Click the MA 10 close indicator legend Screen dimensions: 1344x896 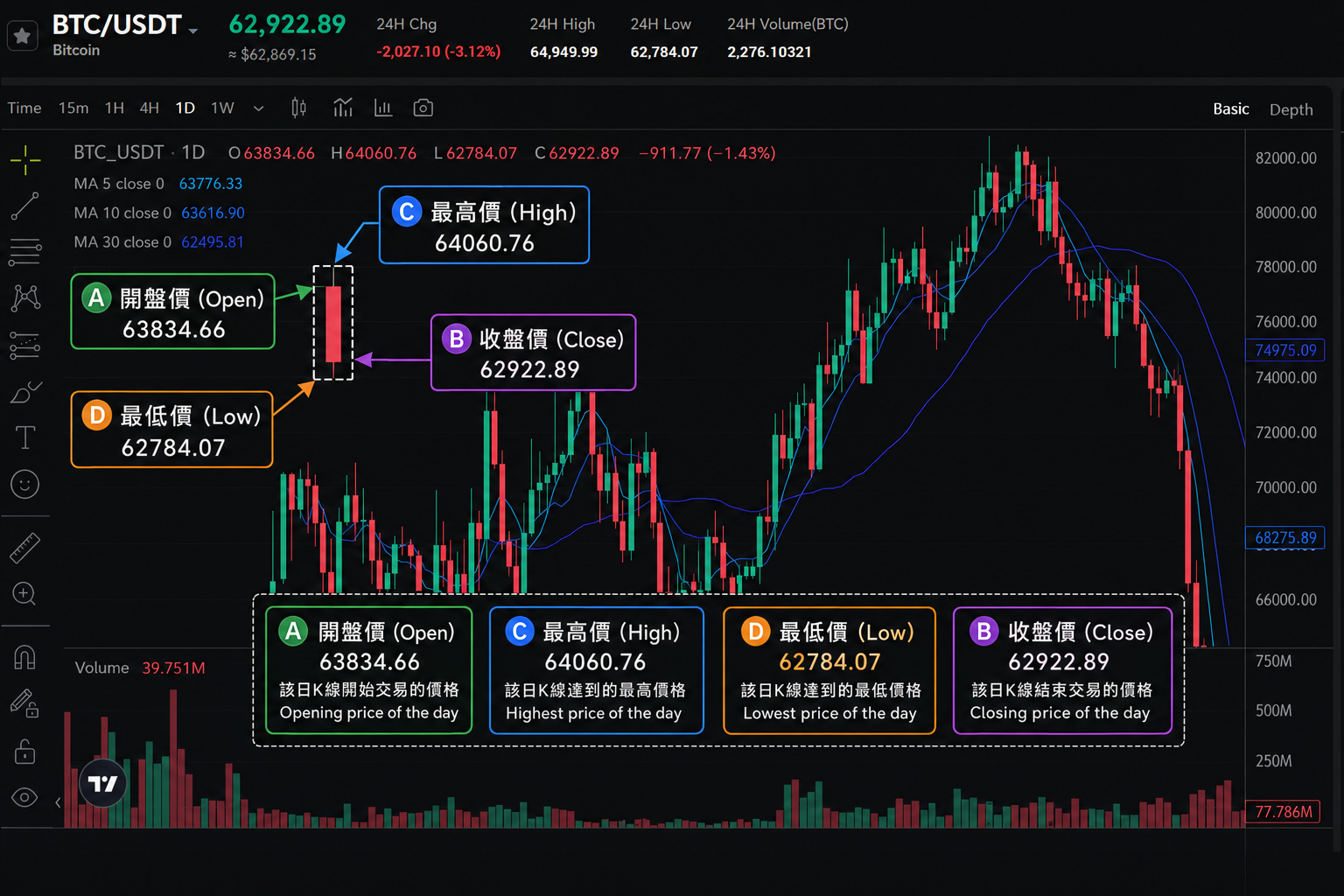coord(159,213)
